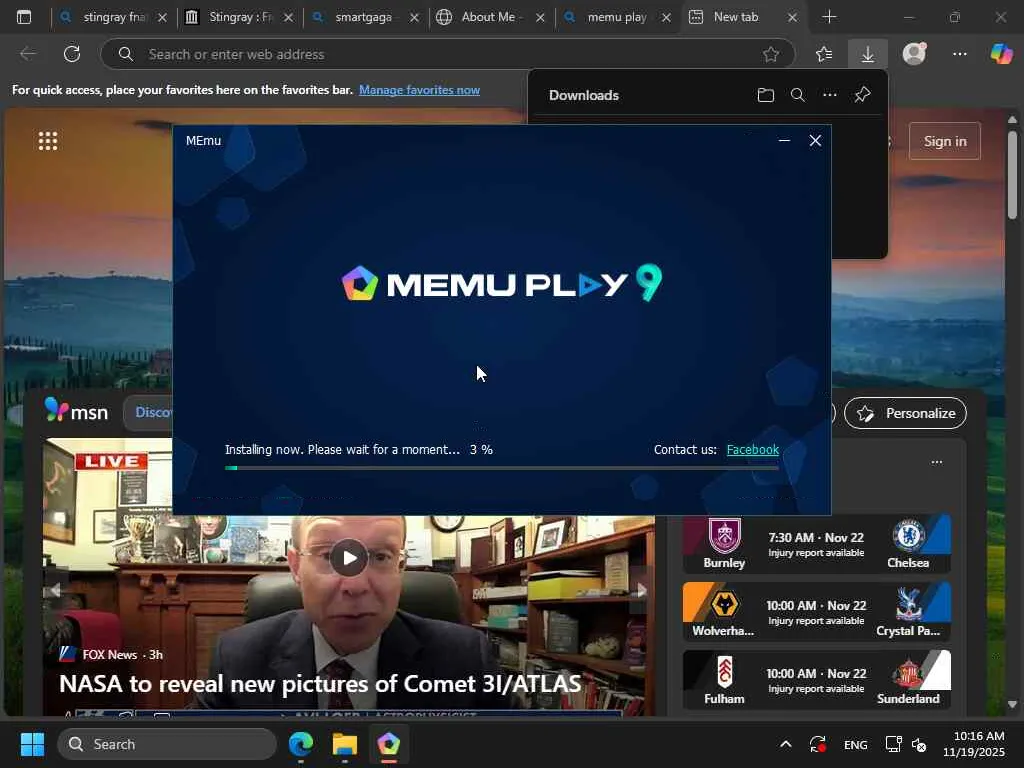Click the scrollbar down arrow
Screen dimensions: 1024x768
pyautogui.click(x=1012, y=704)
